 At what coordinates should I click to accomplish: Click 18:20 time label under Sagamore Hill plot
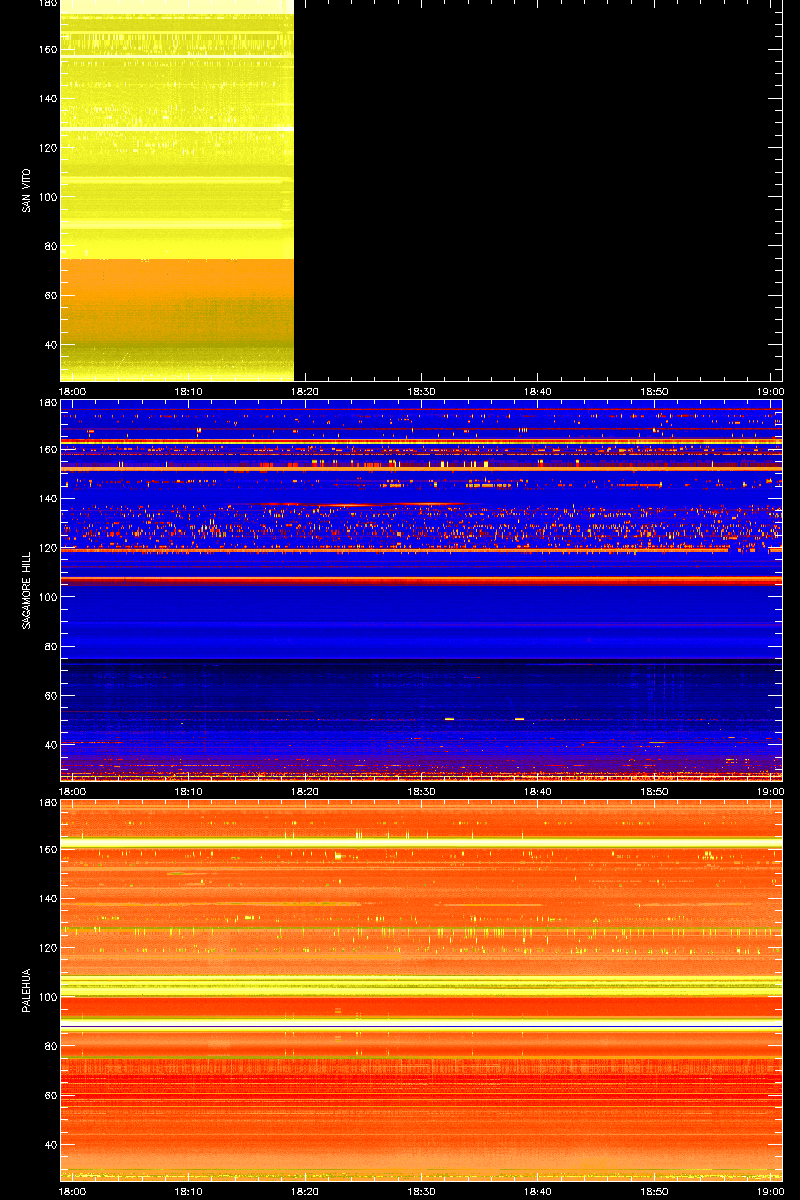305,791
